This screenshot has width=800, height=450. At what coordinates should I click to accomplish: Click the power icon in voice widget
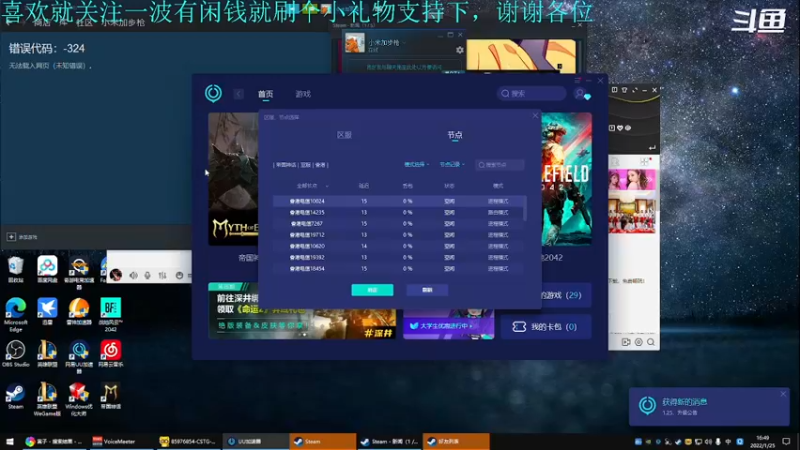click(x=179, y=276)
